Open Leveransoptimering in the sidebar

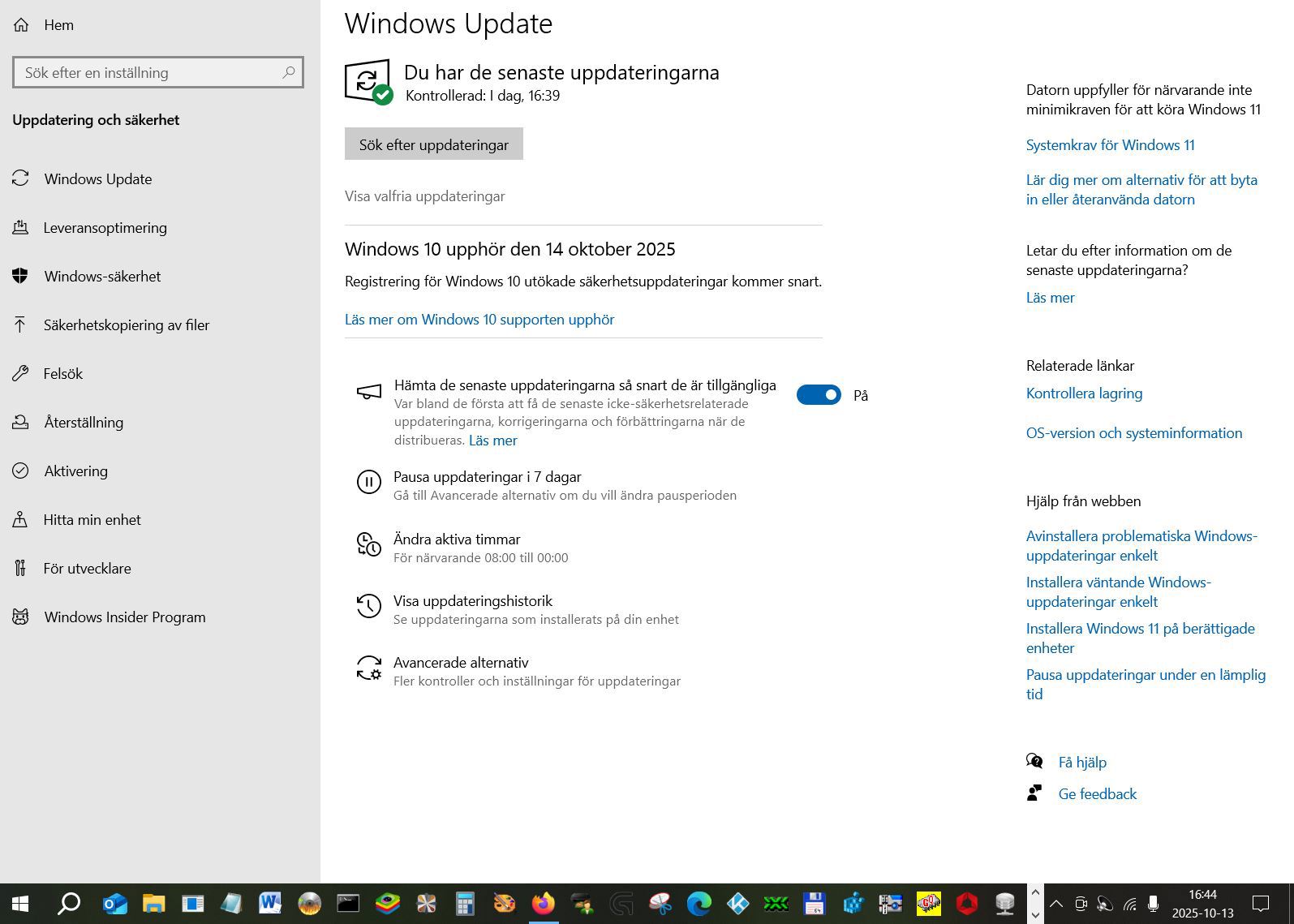tap(105, 228)
